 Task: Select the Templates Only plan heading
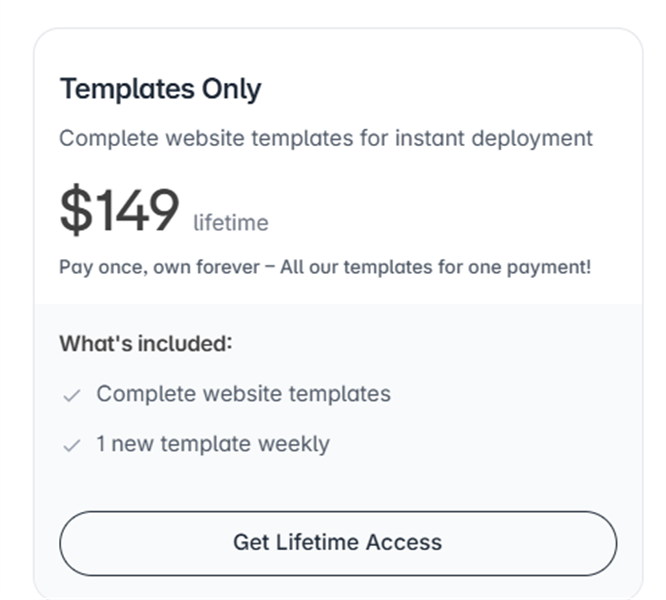160,89
